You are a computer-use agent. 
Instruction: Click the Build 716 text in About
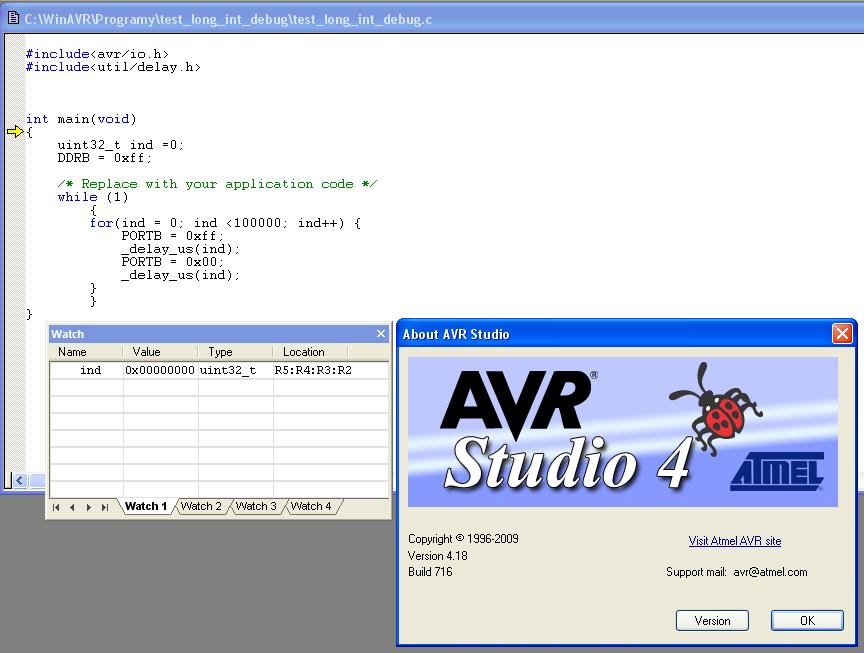[x=430, y=572]
